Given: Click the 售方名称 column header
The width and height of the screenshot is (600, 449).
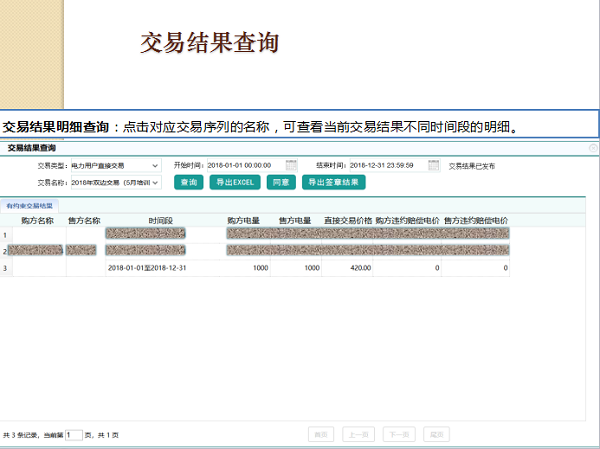Looking at the screenshot, I should click(85, 219).
